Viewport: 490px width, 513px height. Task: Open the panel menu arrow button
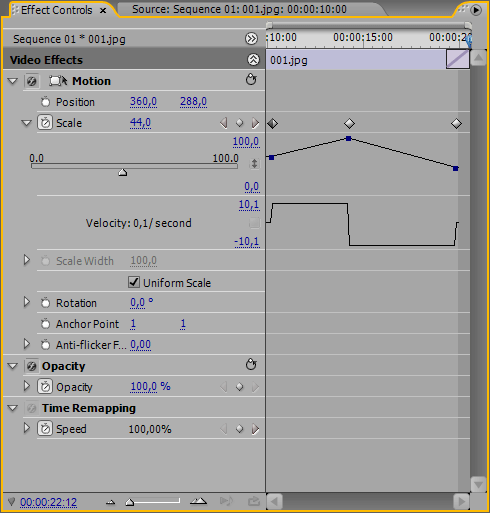click(x=476, y=10)
